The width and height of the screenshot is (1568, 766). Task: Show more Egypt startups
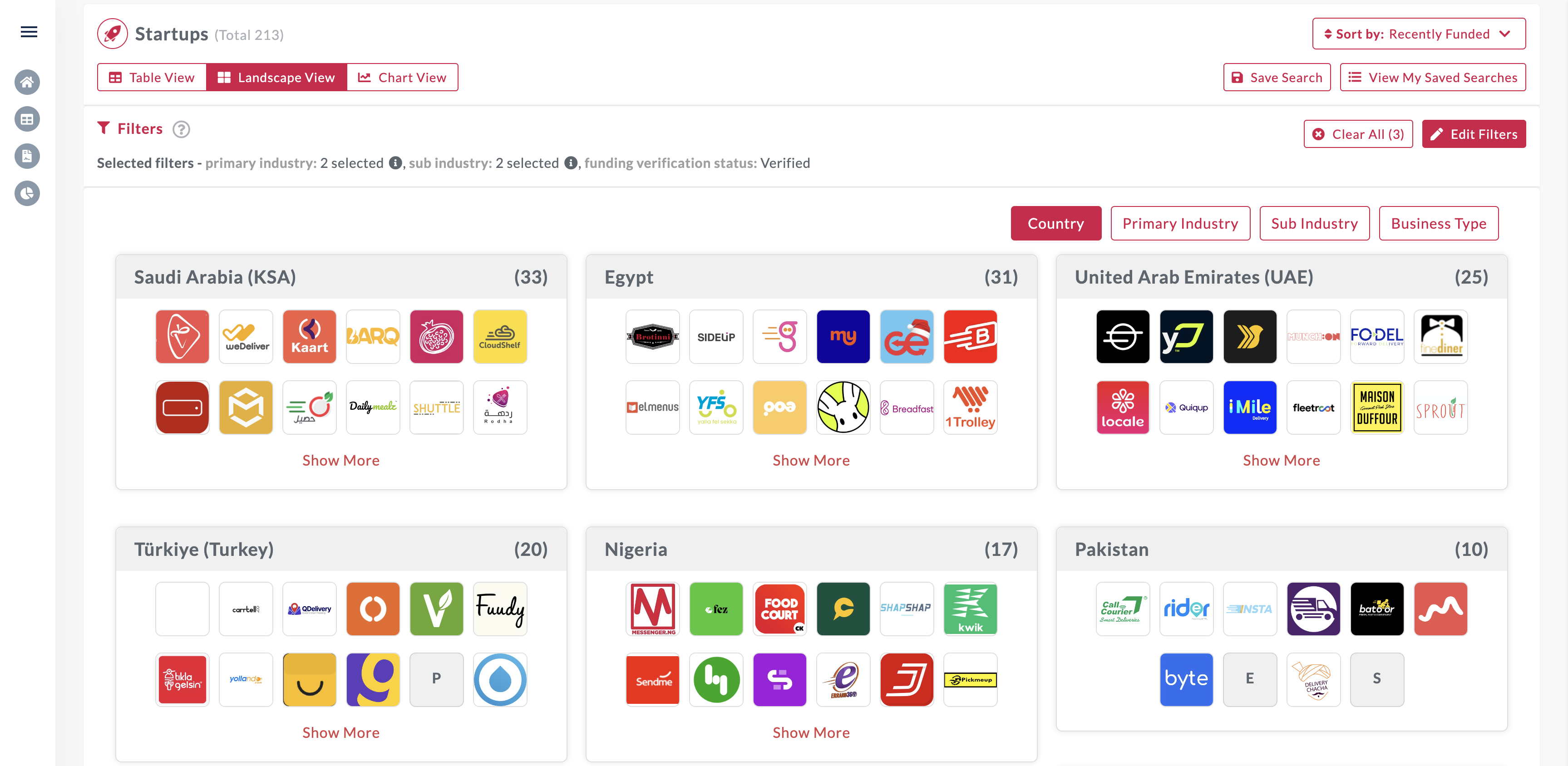click(x=811, y=461)
